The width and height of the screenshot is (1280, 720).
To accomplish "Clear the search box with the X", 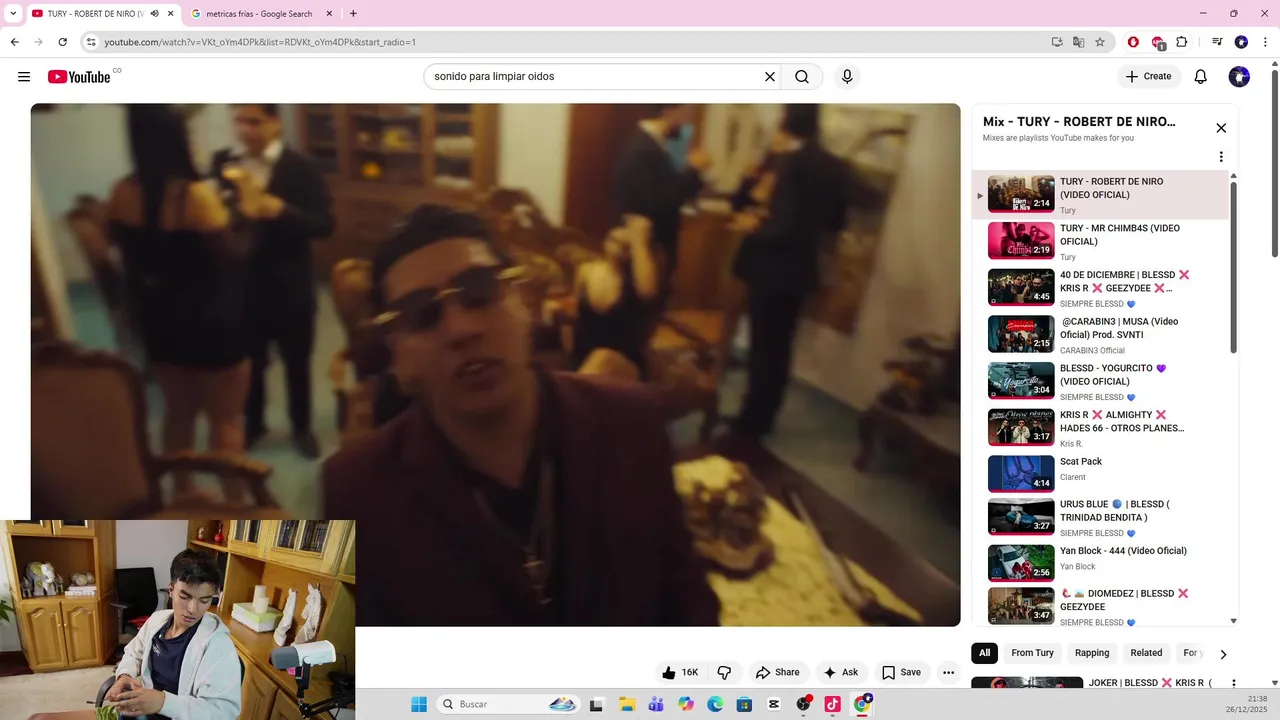I will (770, 77).
